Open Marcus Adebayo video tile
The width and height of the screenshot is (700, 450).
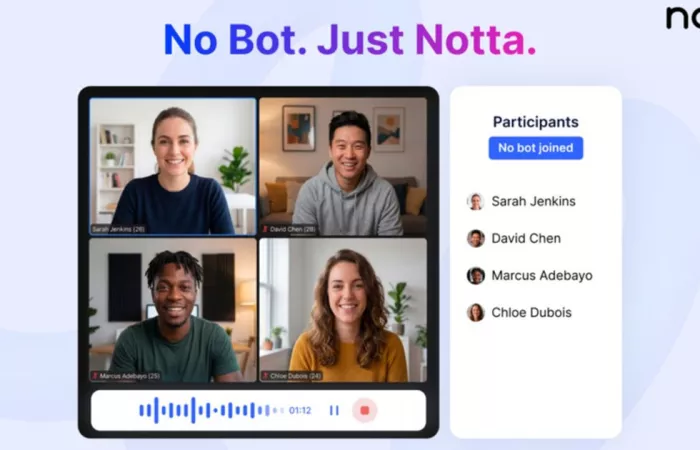173,310
